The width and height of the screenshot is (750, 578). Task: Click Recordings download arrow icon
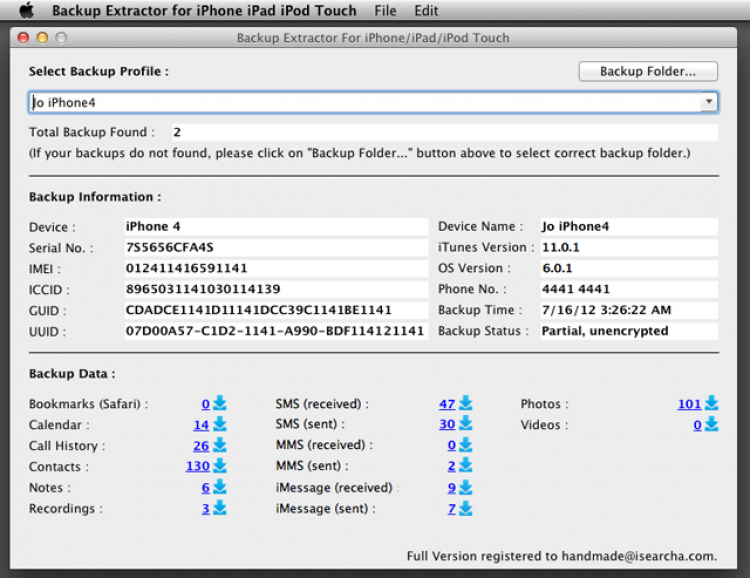click(x=220, y=508)
